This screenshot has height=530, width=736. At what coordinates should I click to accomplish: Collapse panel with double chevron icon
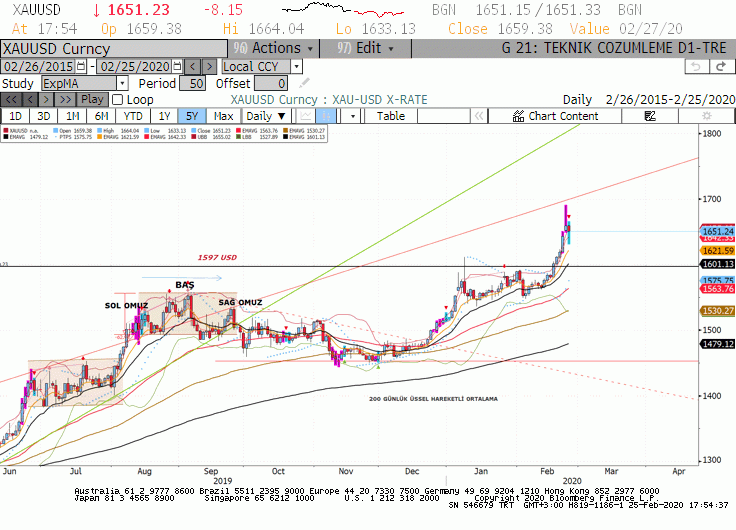point(479,116)
